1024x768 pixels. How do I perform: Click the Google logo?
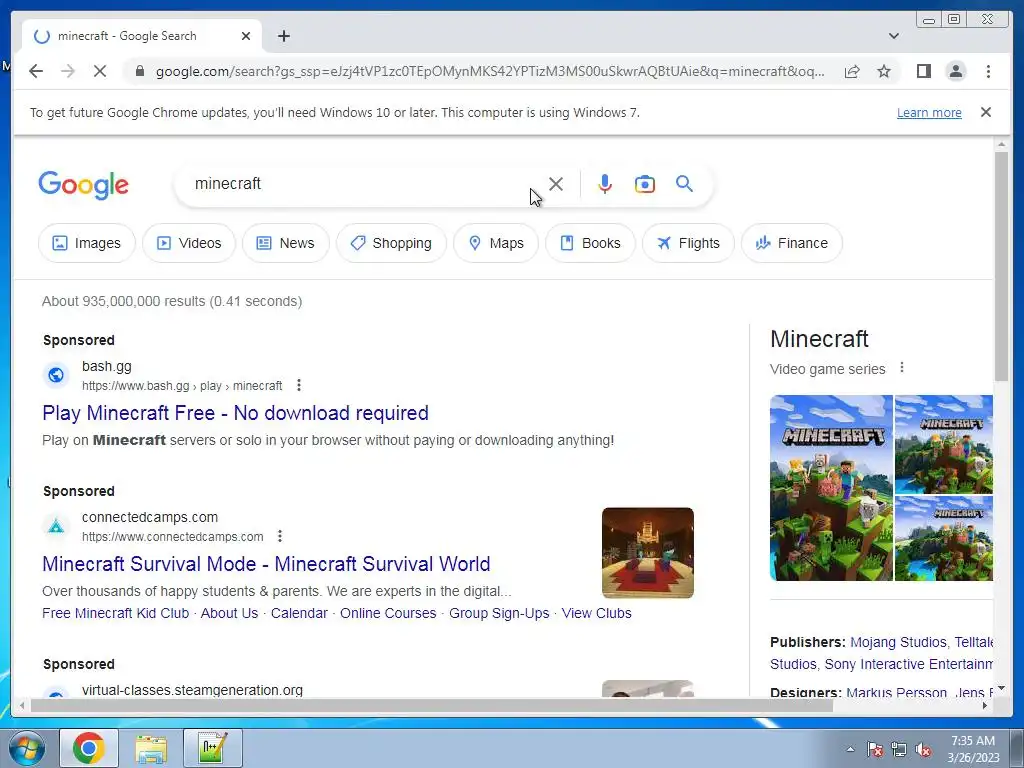point(84,185)
